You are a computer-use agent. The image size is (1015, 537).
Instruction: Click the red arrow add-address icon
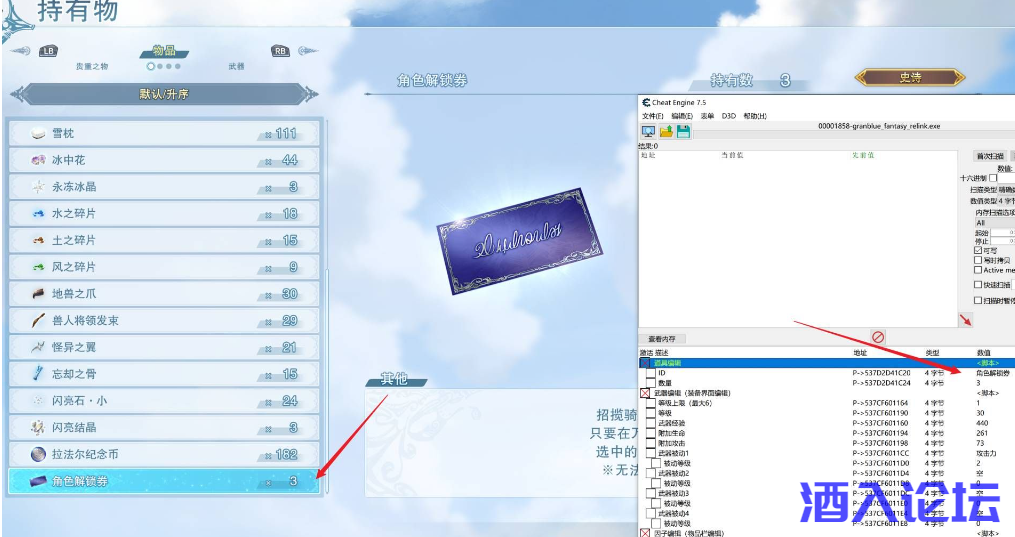[x=964, y=320]
